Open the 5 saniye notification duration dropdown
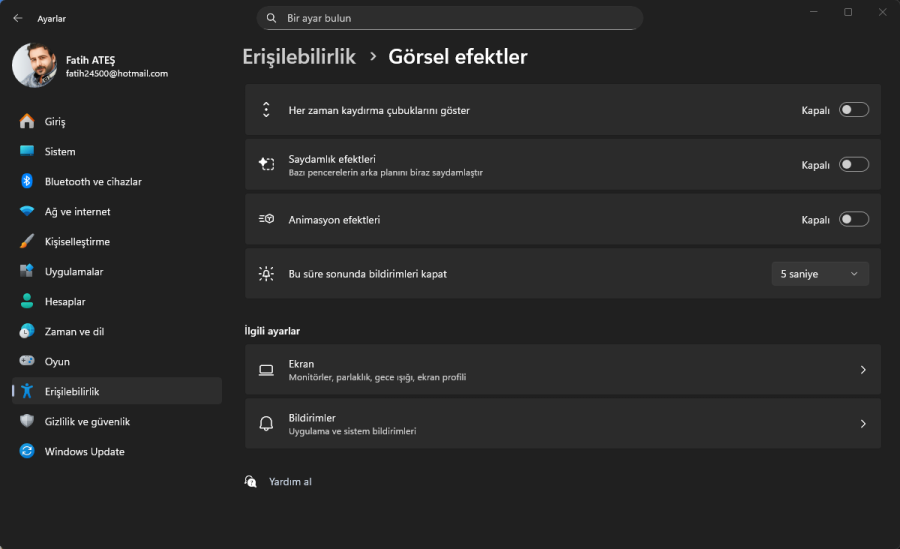 (819, 274)
